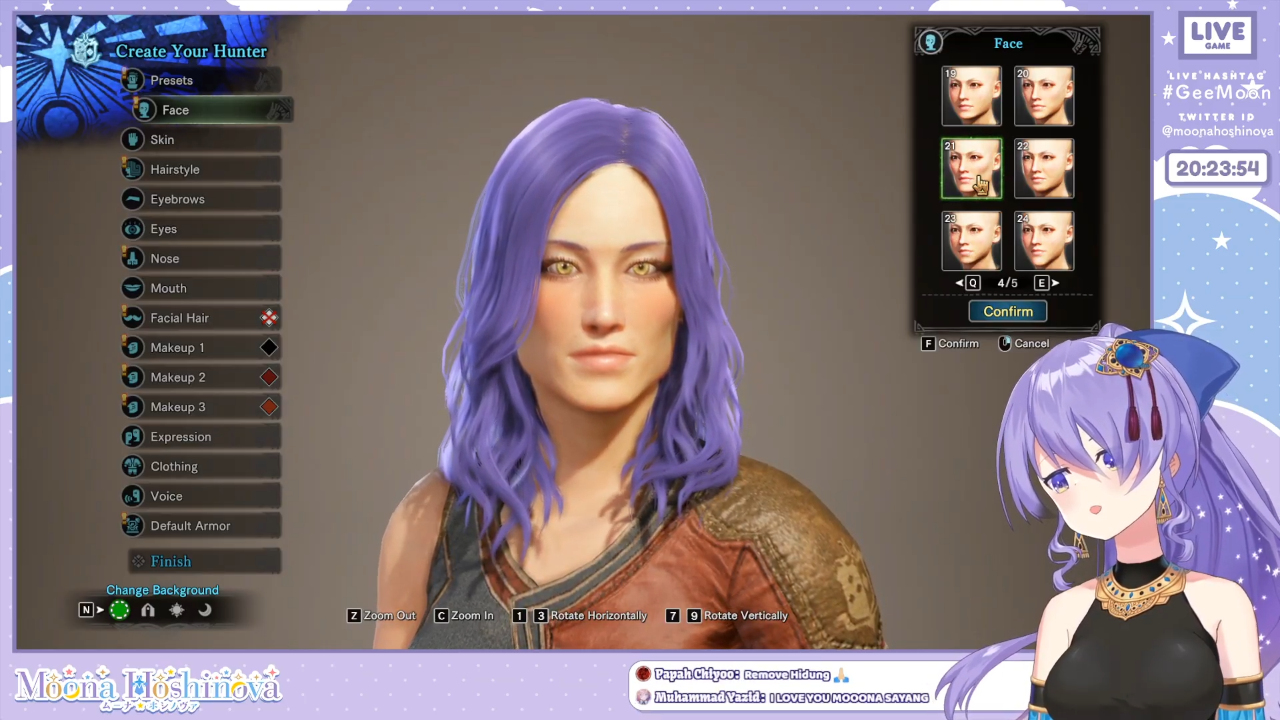Select the Skin hand icon
Image resolution: width=1280 pixels, height=720 pixels.
(133, 140)
